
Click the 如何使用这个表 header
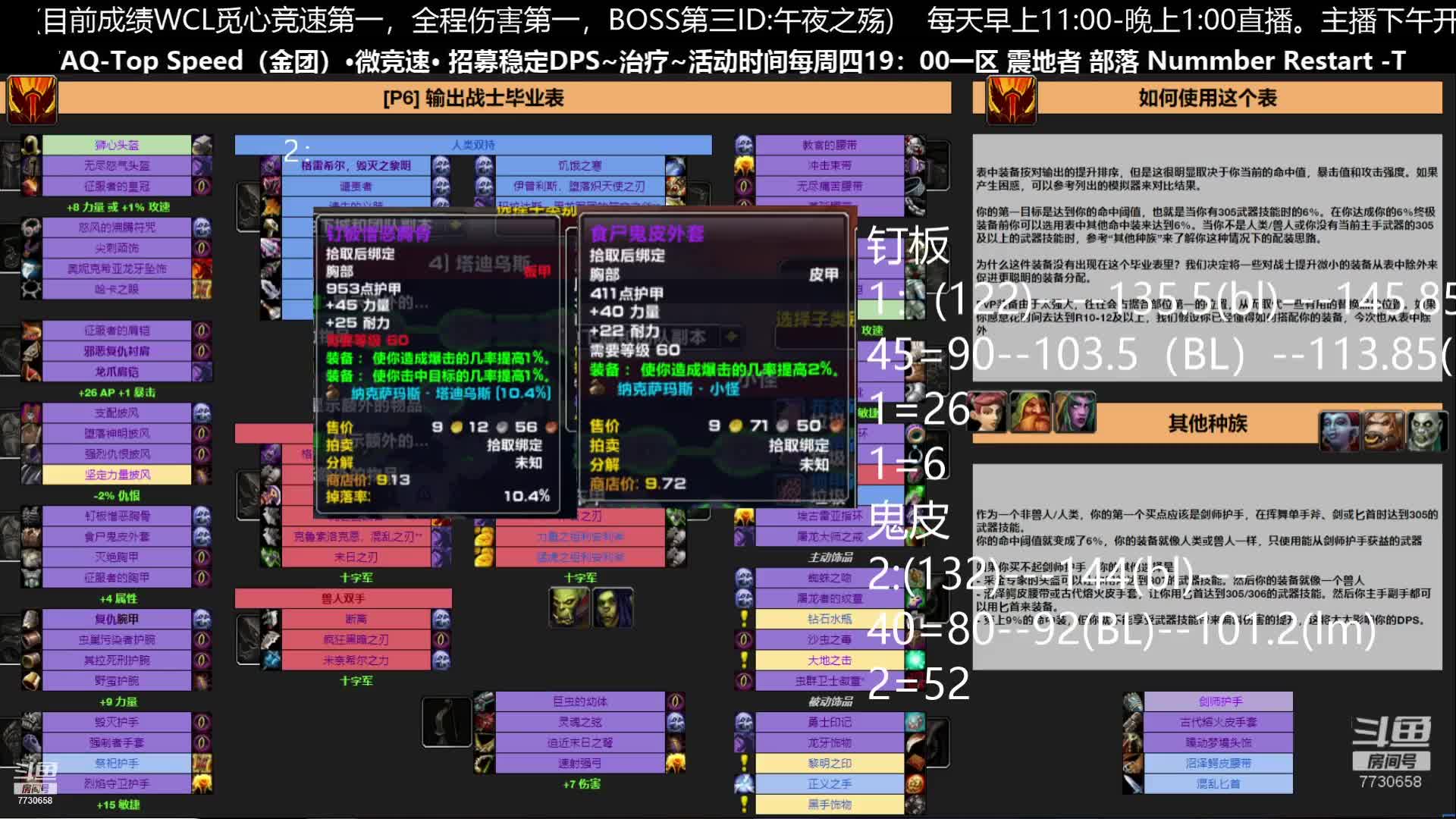click(1207, 99)
